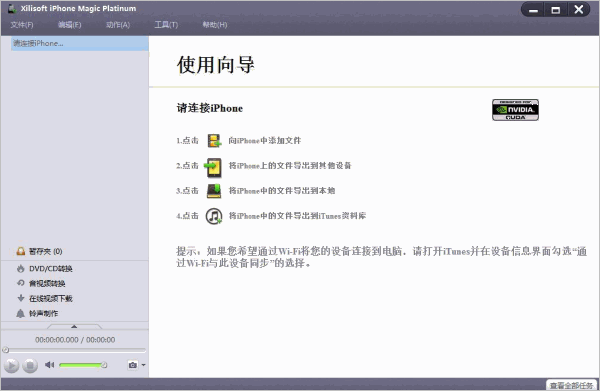Click the add files to iPhone icon

click(x=214, y=140)
